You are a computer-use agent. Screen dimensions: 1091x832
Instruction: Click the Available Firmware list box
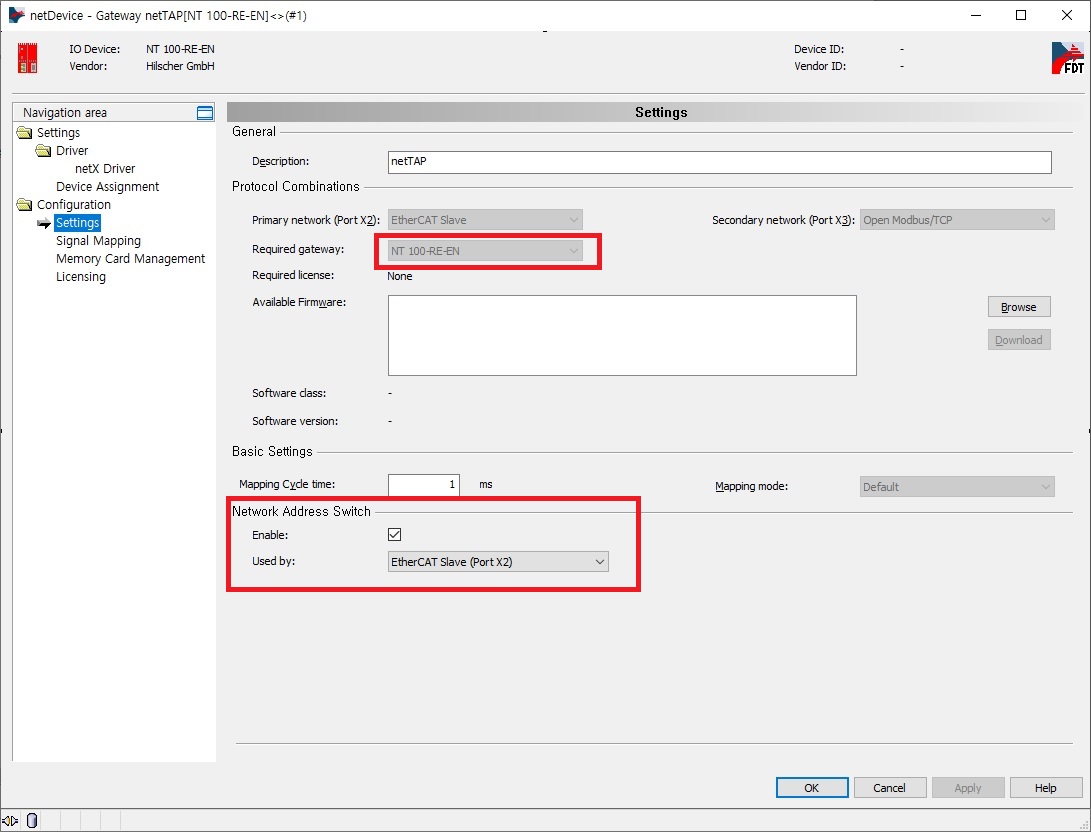tap(622, 335)
